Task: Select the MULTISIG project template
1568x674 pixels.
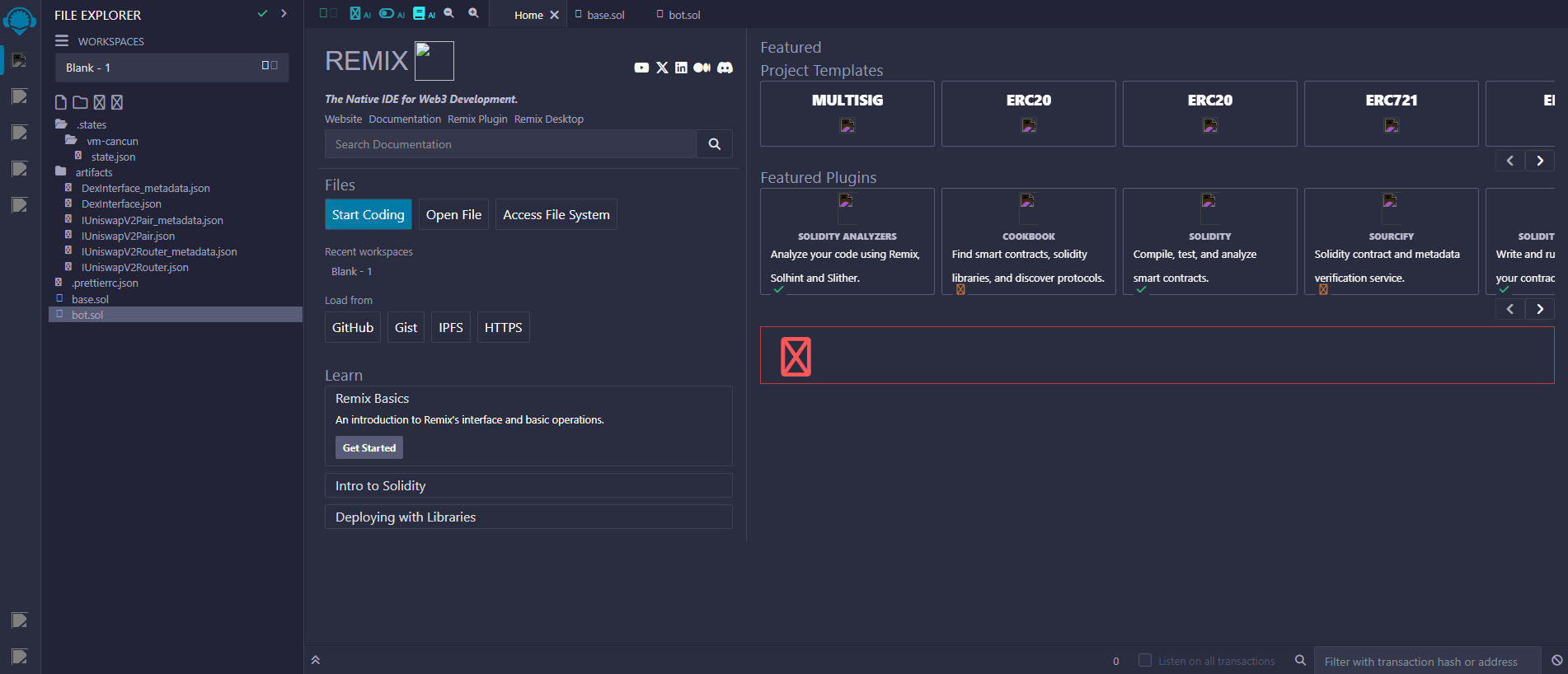Action: click(x=847, y=114)
